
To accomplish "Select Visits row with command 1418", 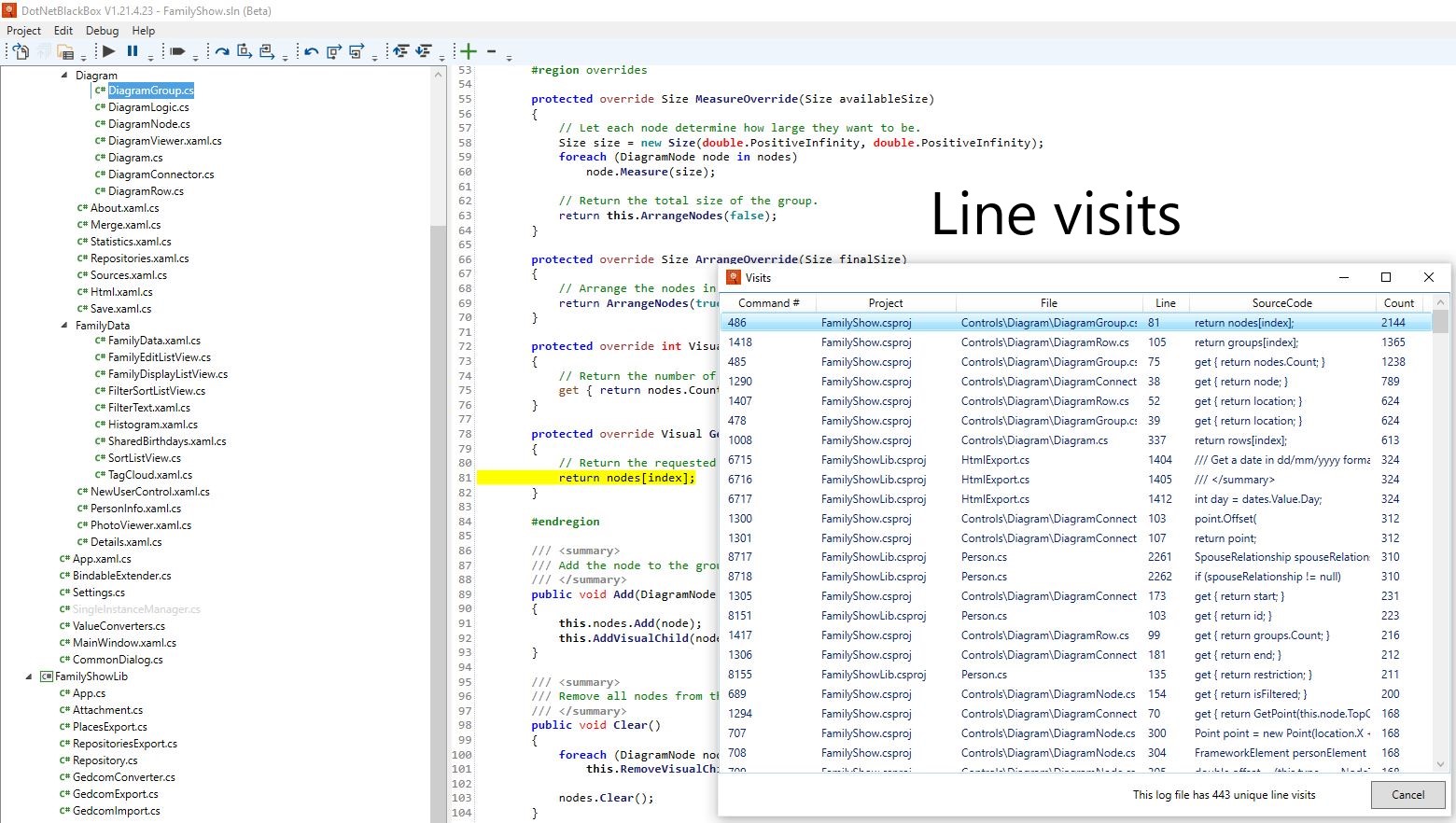I will click(1076, 342).
